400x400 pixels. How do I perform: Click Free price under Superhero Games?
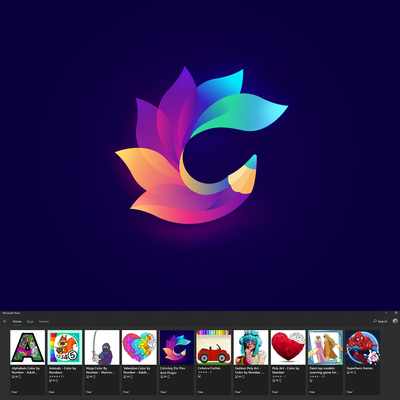[x=349, y=392]
